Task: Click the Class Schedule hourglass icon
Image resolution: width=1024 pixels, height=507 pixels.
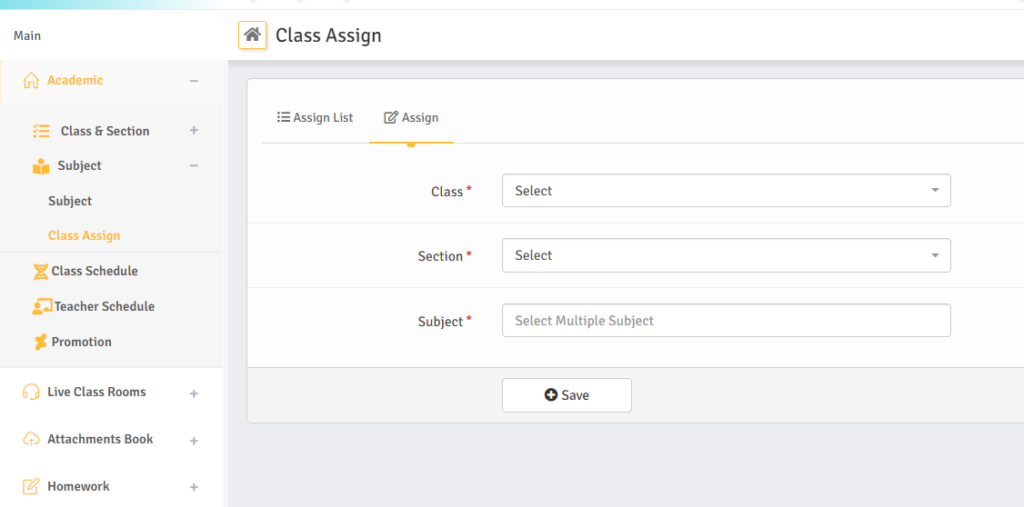Action: [x=40, y=271]
